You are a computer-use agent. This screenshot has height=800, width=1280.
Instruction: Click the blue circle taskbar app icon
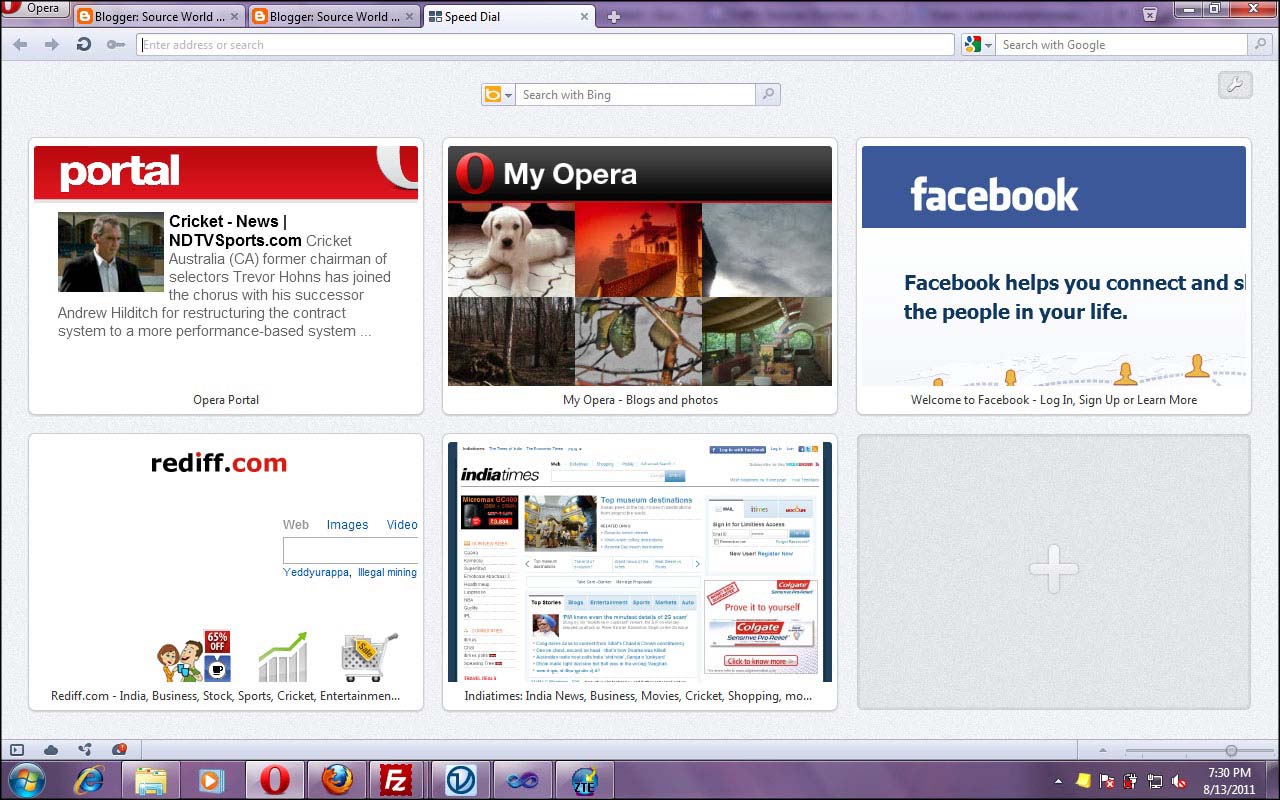click(x=460, y=780)
